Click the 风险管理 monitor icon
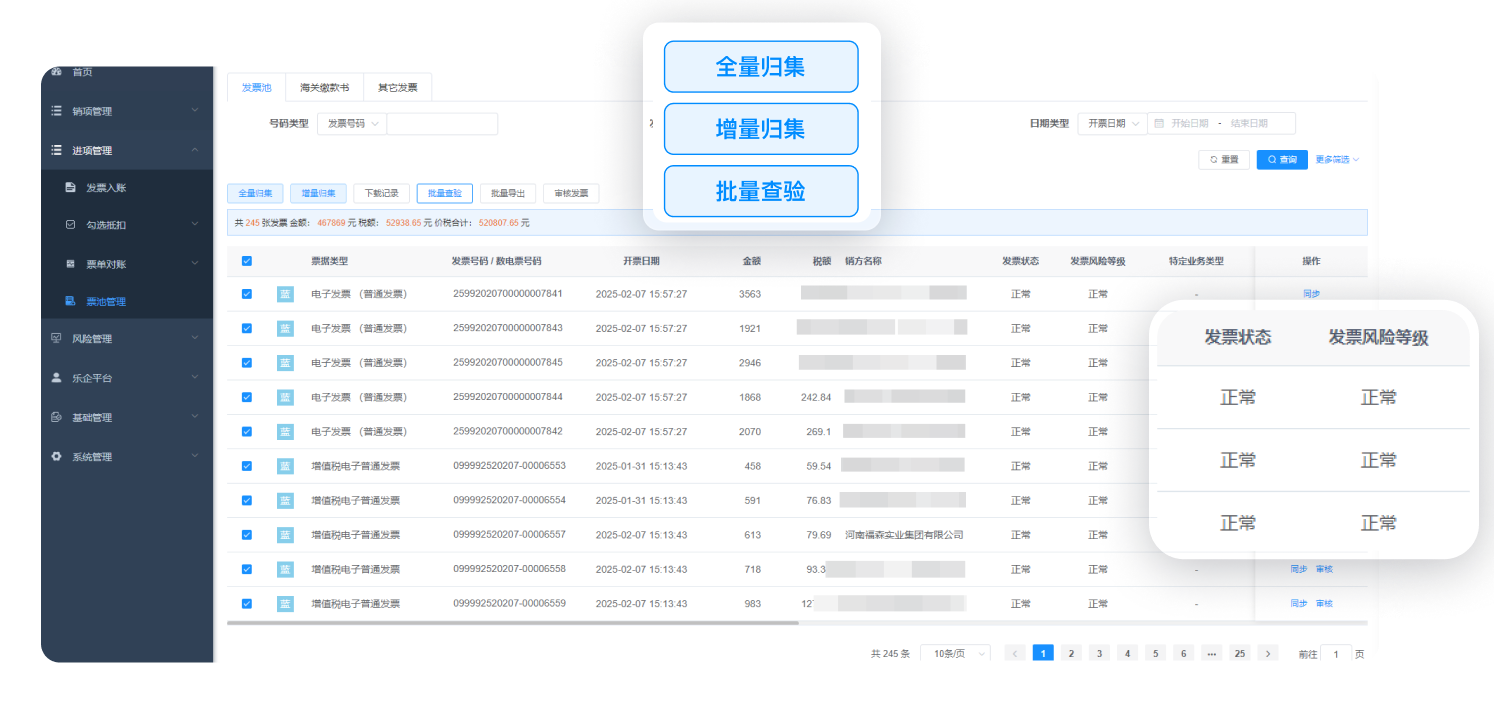This screenshot has height=708, width=1494. pyautogui.click(x=56, y=339)
